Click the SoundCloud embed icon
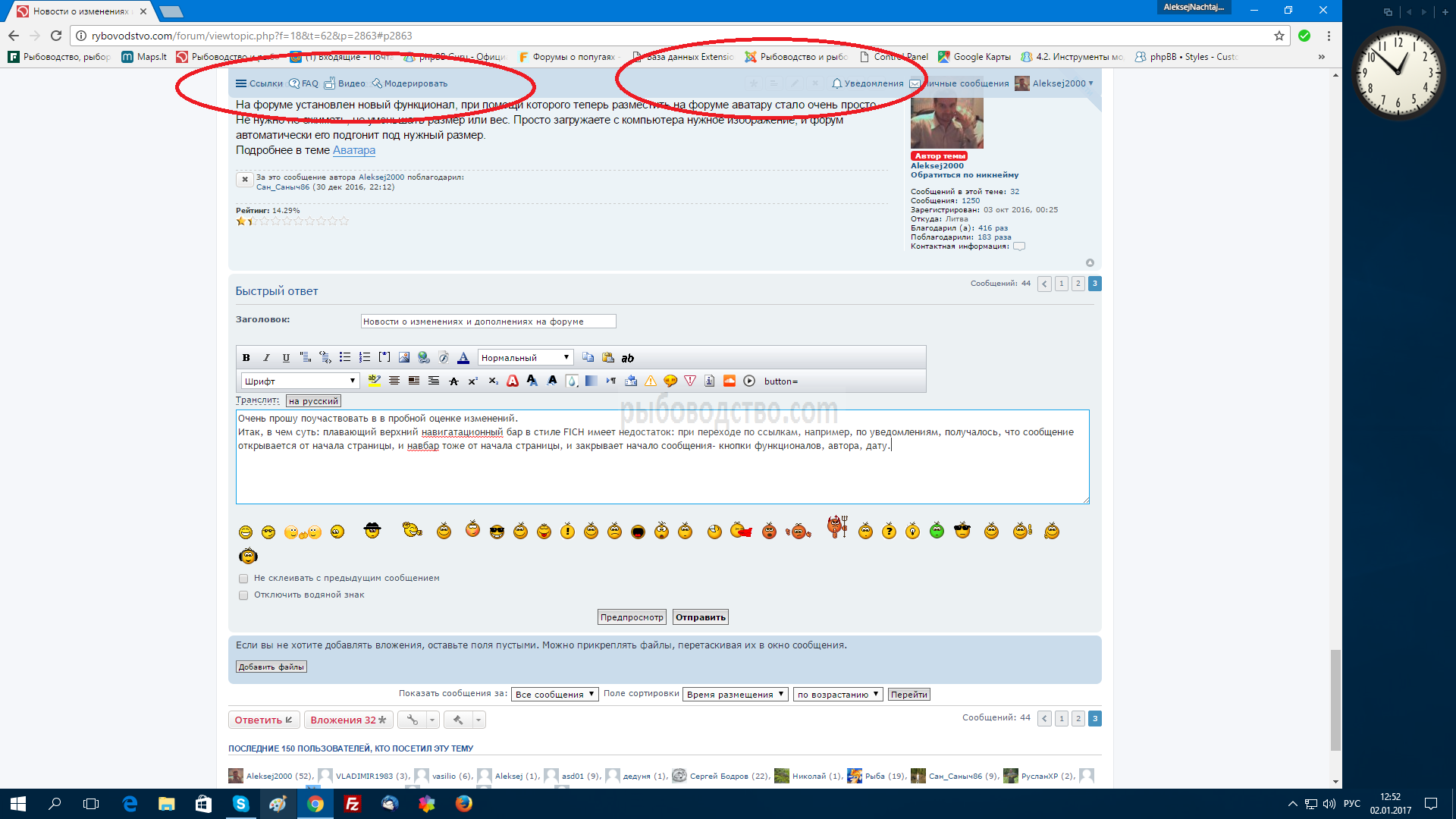The width and height of the screenshot is (1456, 819). (730, 381)
